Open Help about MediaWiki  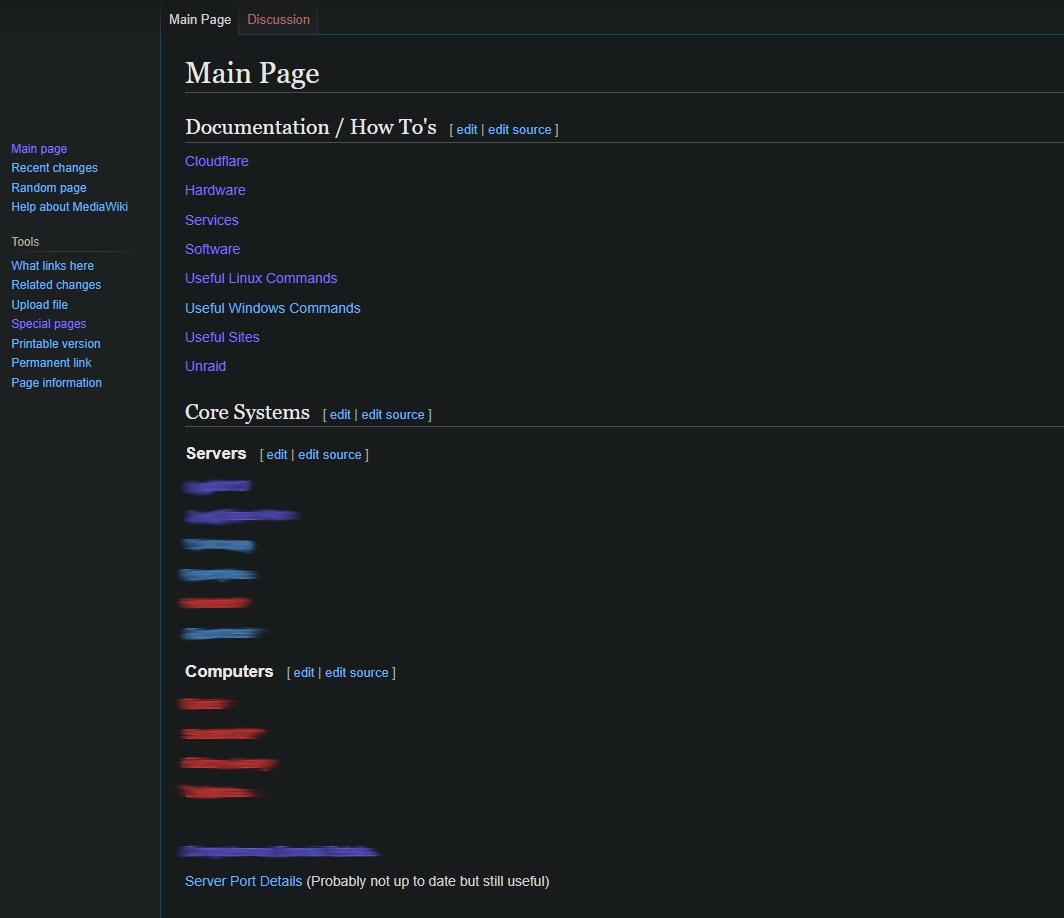[69, 206]
